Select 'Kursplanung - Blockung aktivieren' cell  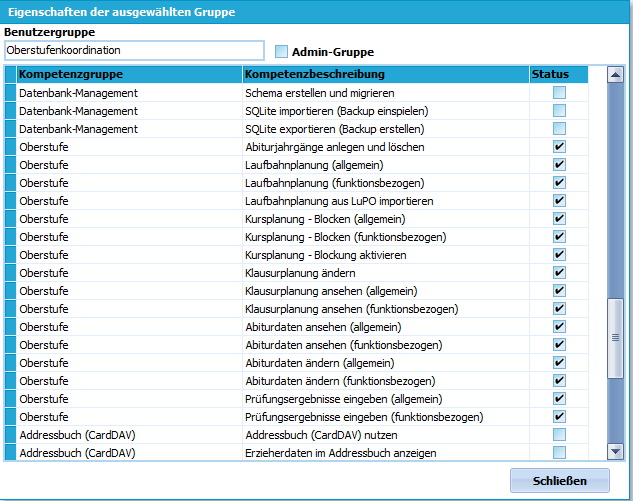point(386,255)
